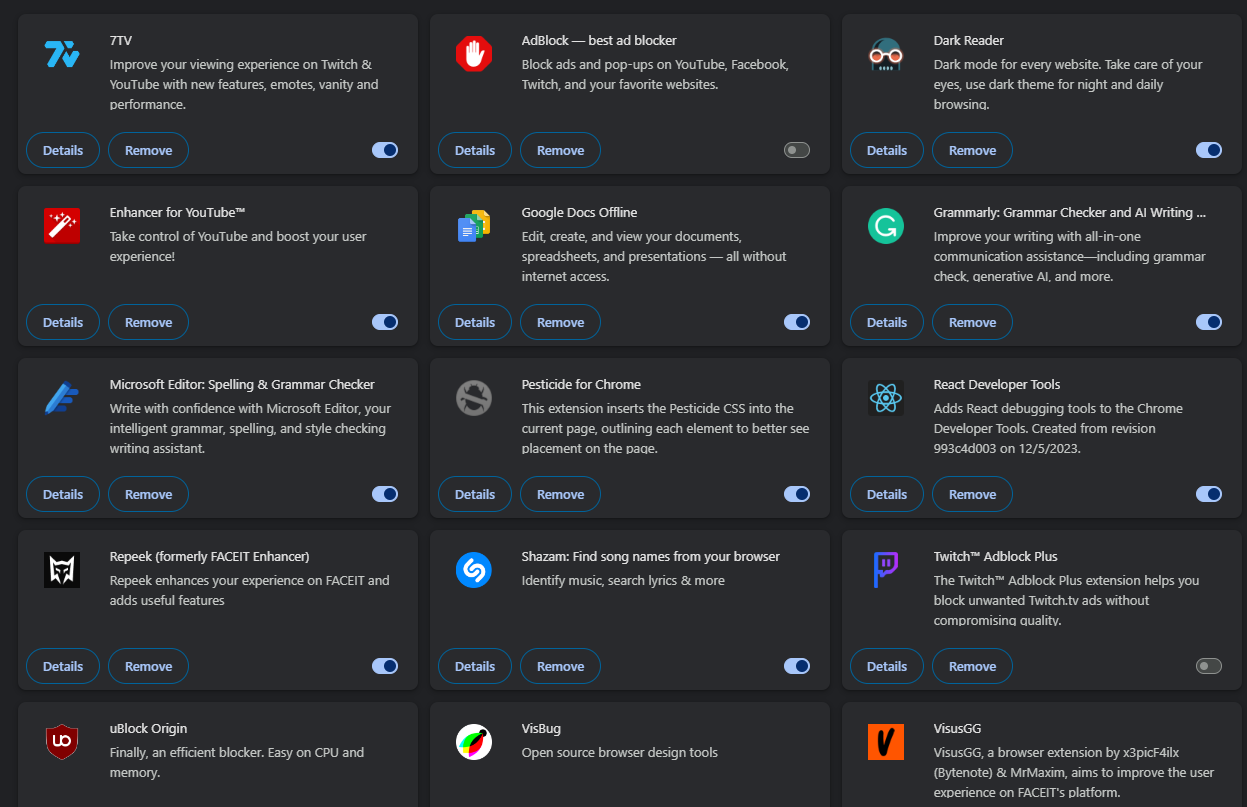Turn on Twitch Adblock Plus toggle

(1209, 666)
